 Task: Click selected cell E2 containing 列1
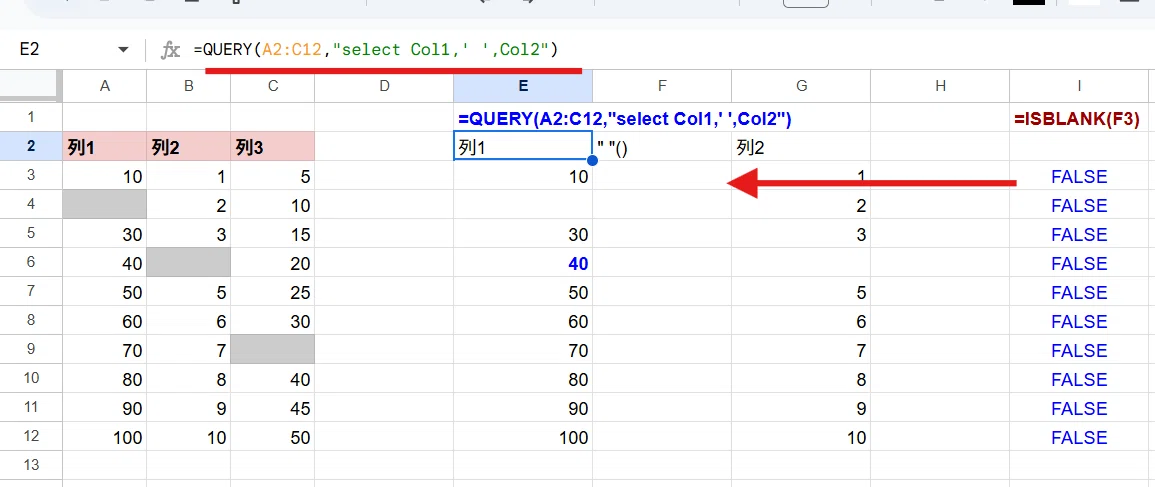click(523, 147)
